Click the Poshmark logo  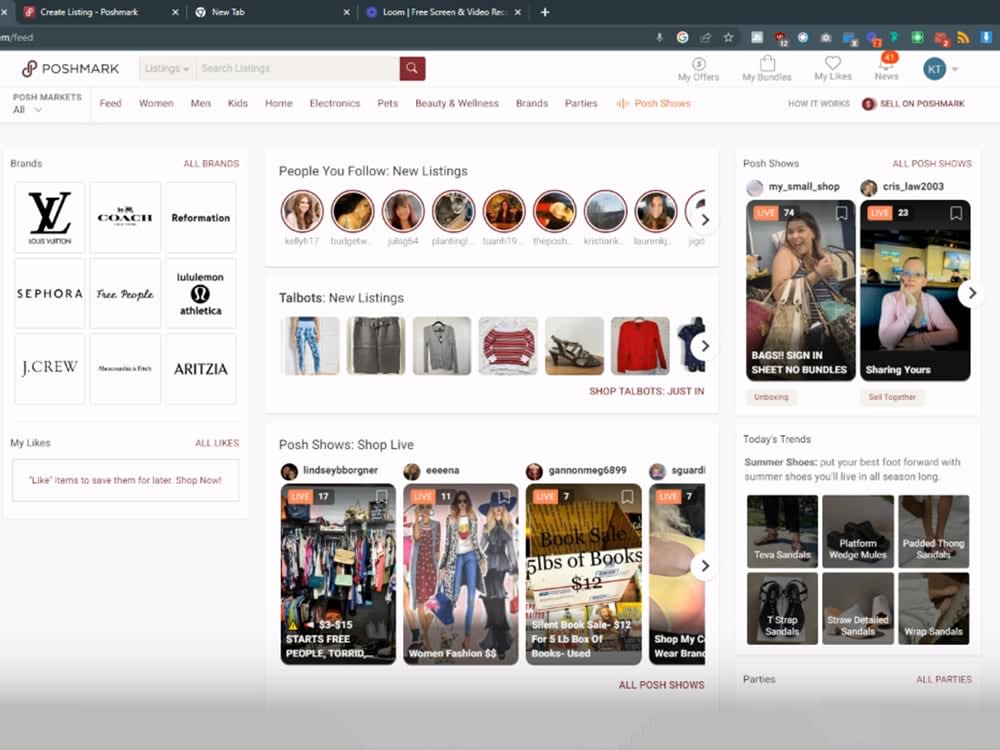coord(70,68)
